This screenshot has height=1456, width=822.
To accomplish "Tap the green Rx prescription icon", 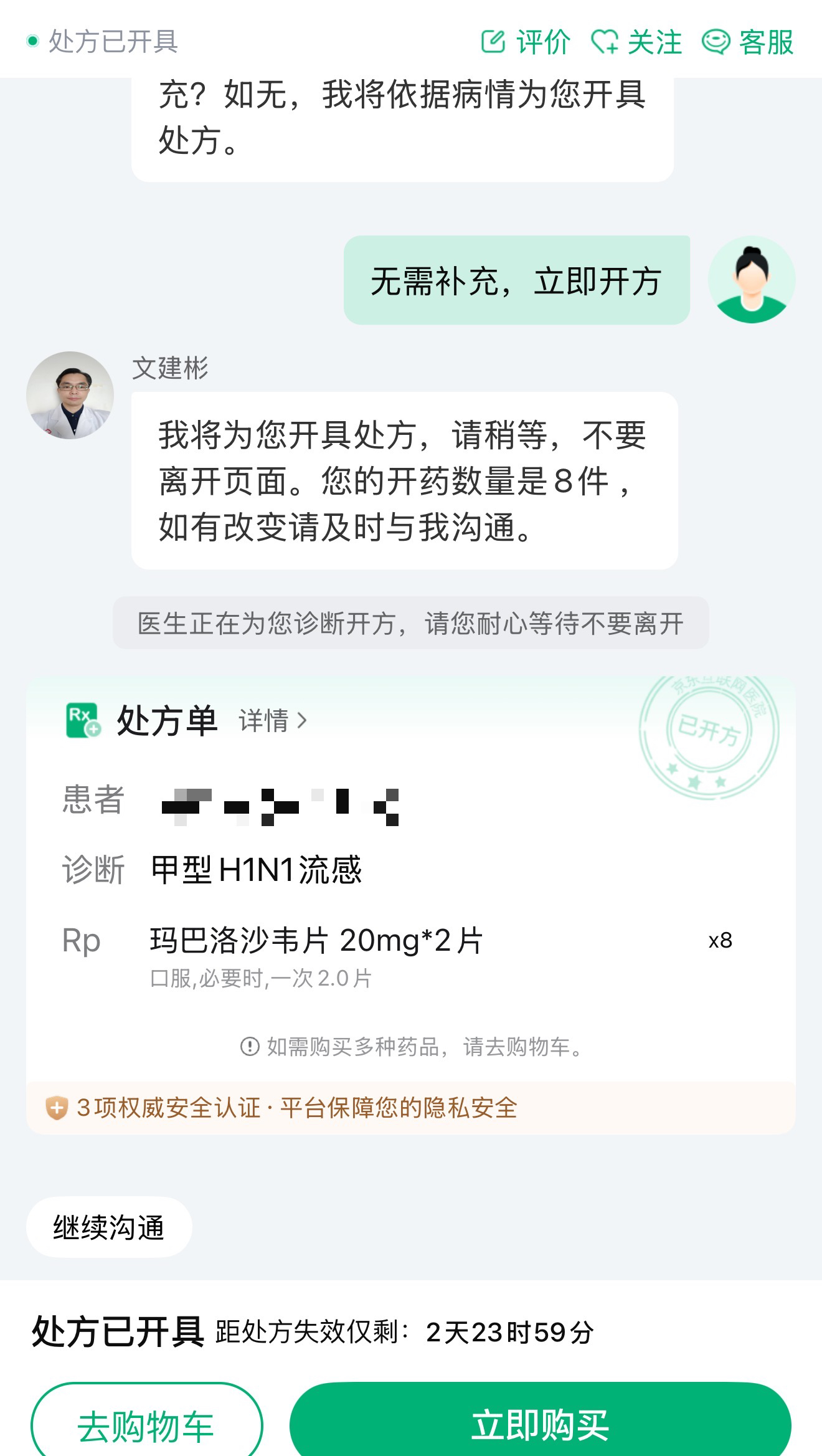I will [x=83, y=720].
